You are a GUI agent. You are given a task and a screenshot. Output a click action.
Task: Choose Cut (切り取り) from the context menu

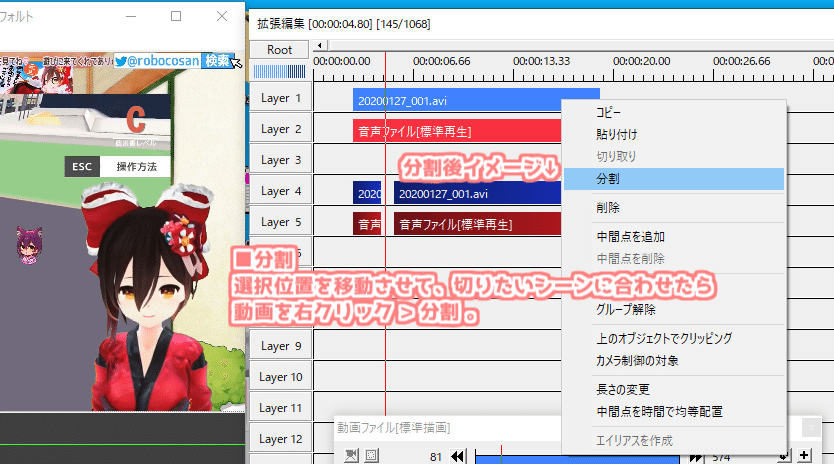tap(616, 156)
